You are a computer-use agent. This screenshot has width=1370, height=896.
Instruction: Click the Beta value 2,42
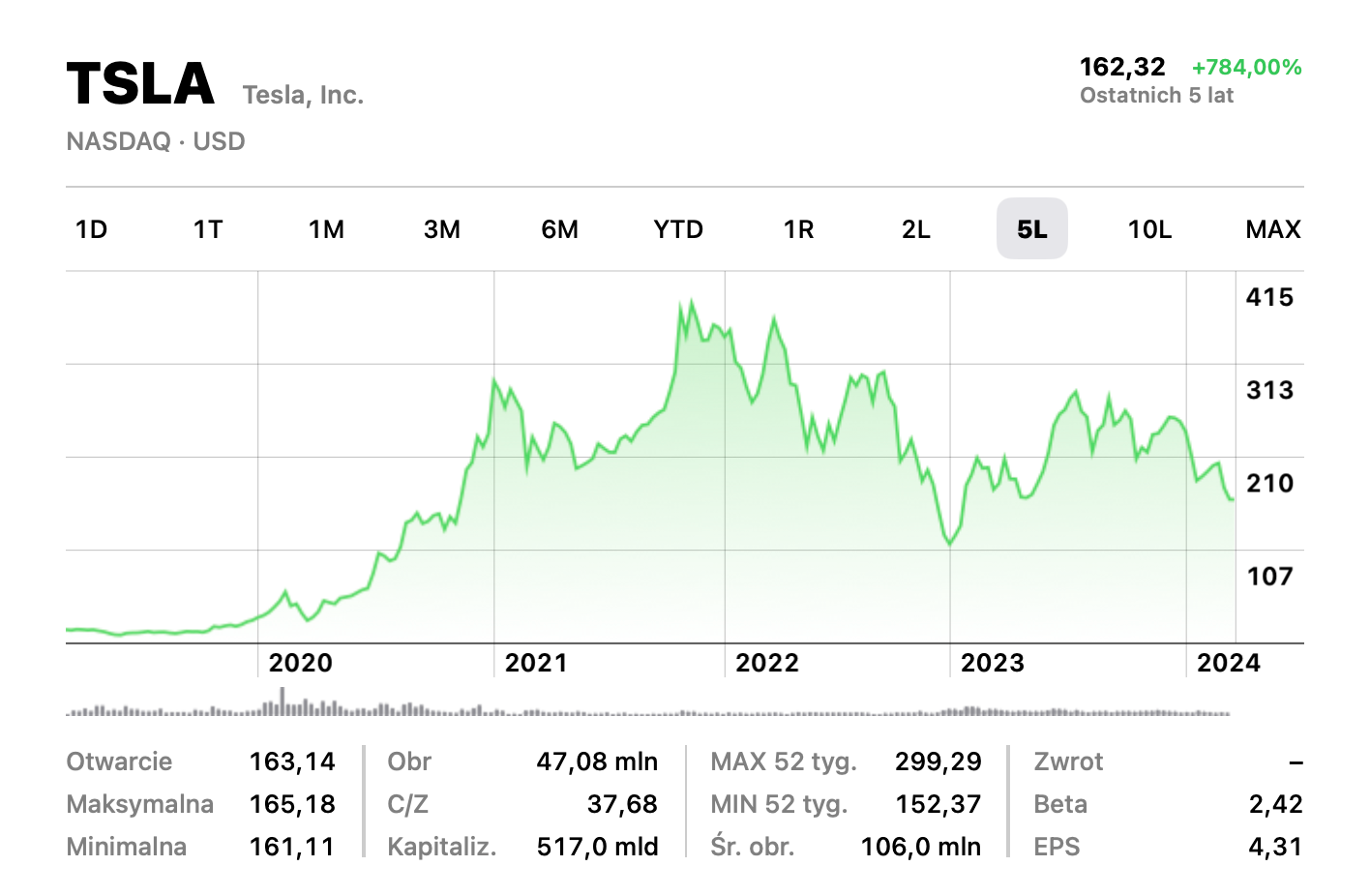(1276, 804)
